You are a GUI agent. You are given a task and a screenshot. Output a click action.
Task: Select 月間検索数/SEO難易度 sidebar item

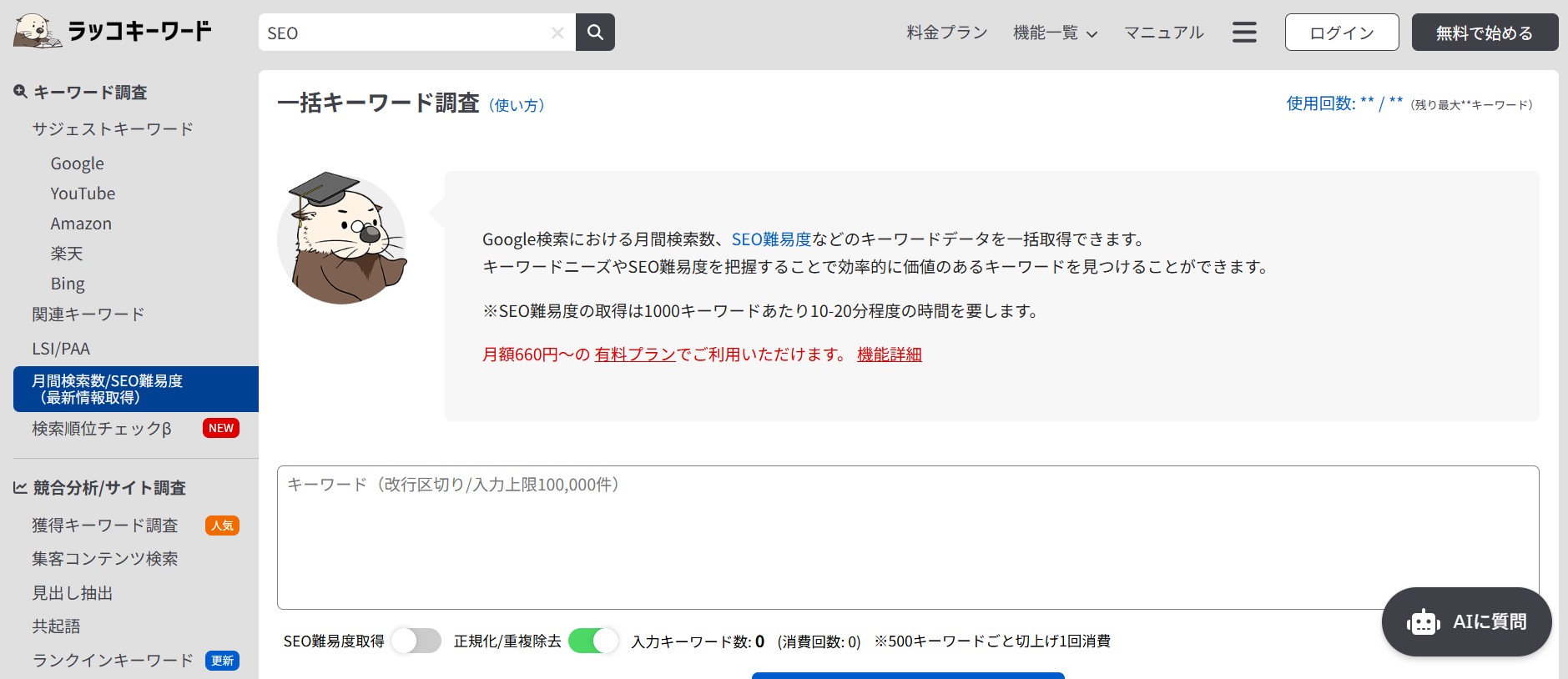[x=136, y=389]
